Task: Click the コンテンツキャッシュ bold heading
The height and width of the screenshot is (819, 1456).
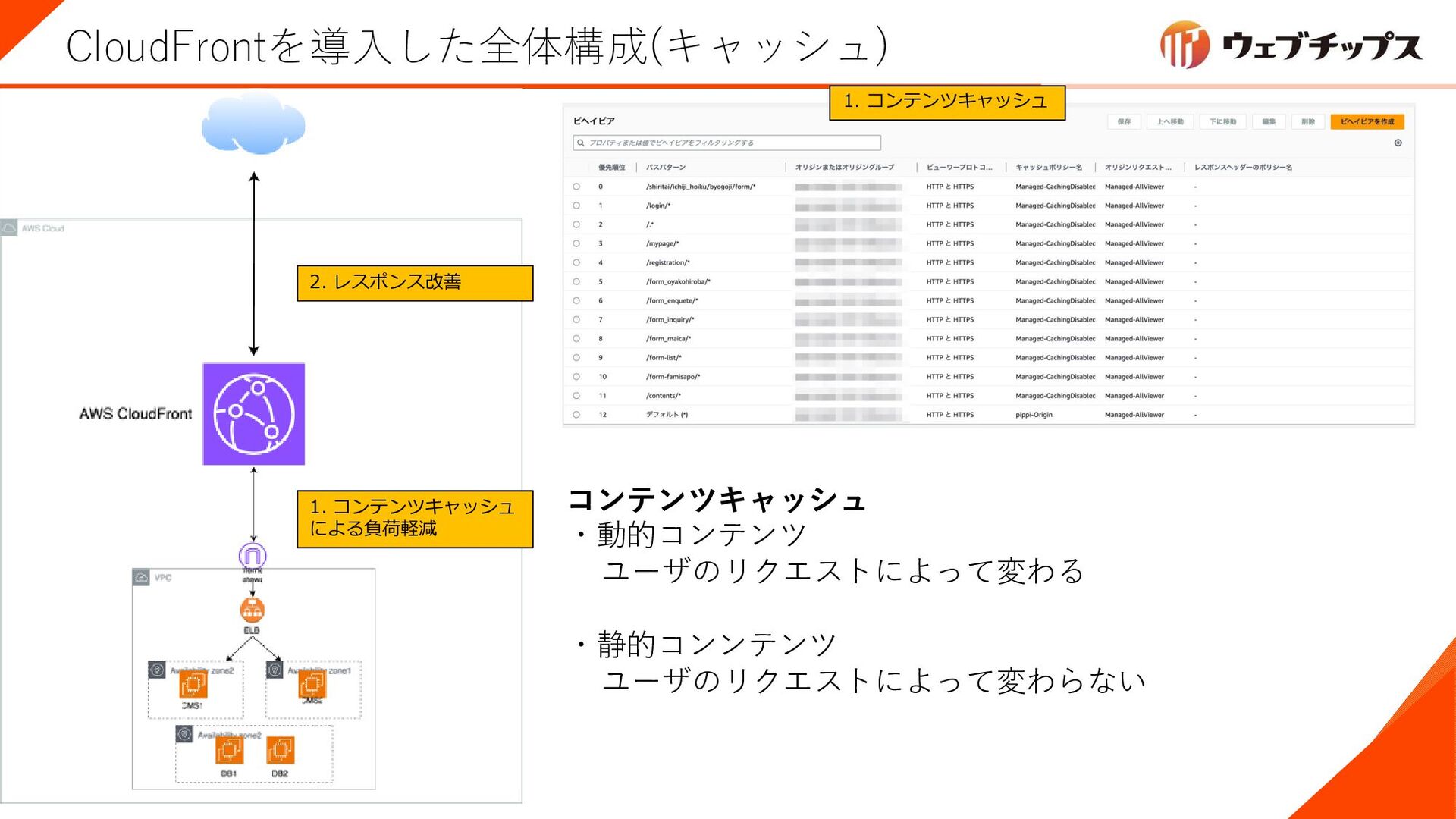Action: pos(717,499)
